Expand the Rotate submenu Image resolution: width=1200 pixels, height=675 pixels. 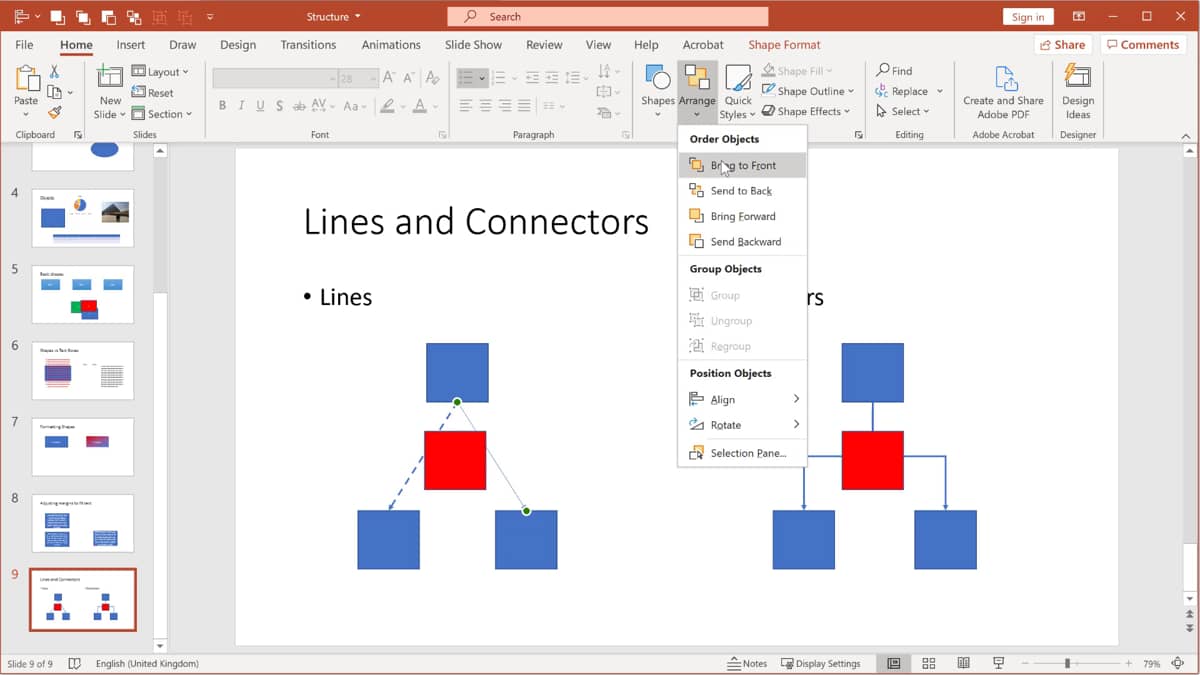[742, 425]
